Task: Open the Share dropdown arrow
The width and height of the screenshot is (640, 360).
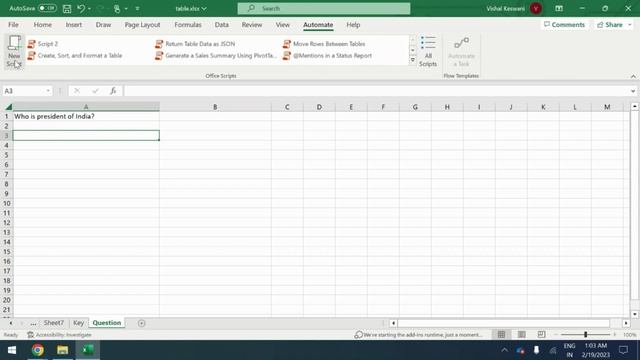Action: [x=630, y=25]
